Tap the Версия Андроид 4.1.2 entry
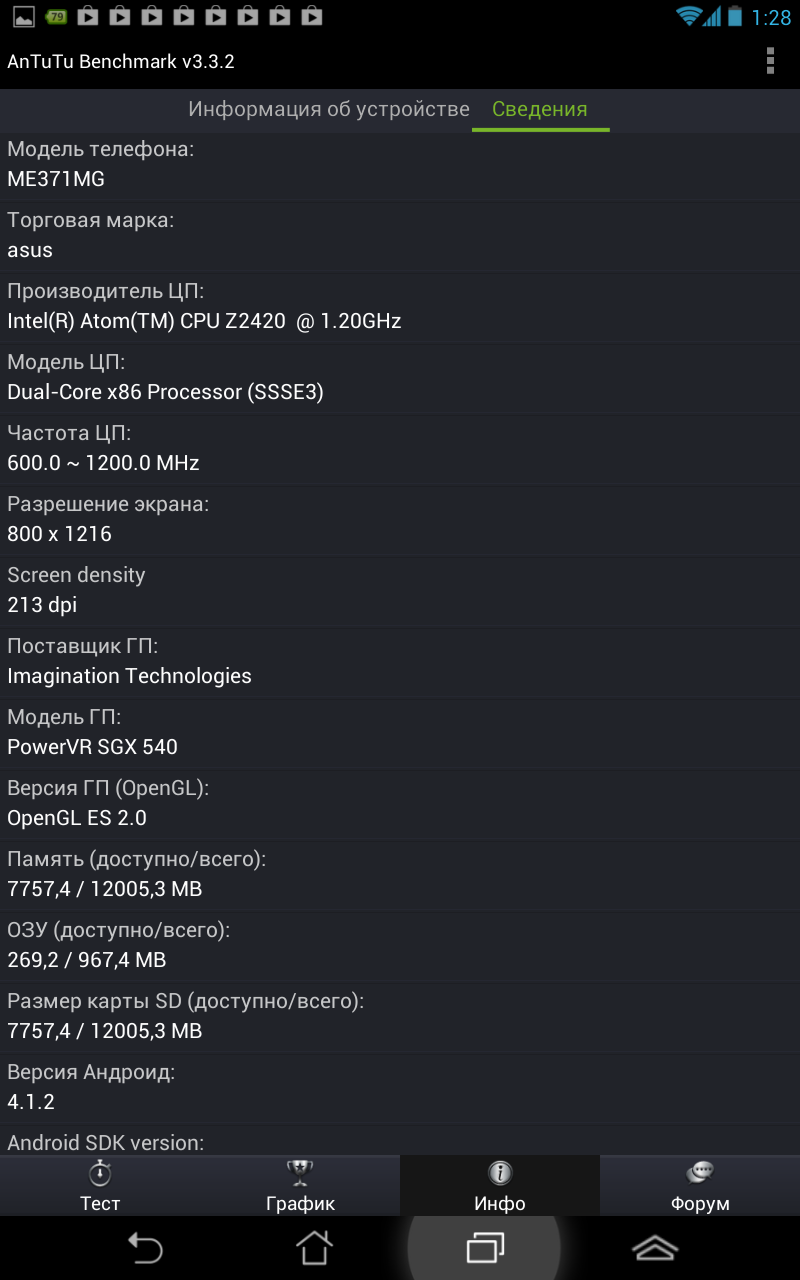This screenshot has height=1280, width=800. (x=400, y=1088)
